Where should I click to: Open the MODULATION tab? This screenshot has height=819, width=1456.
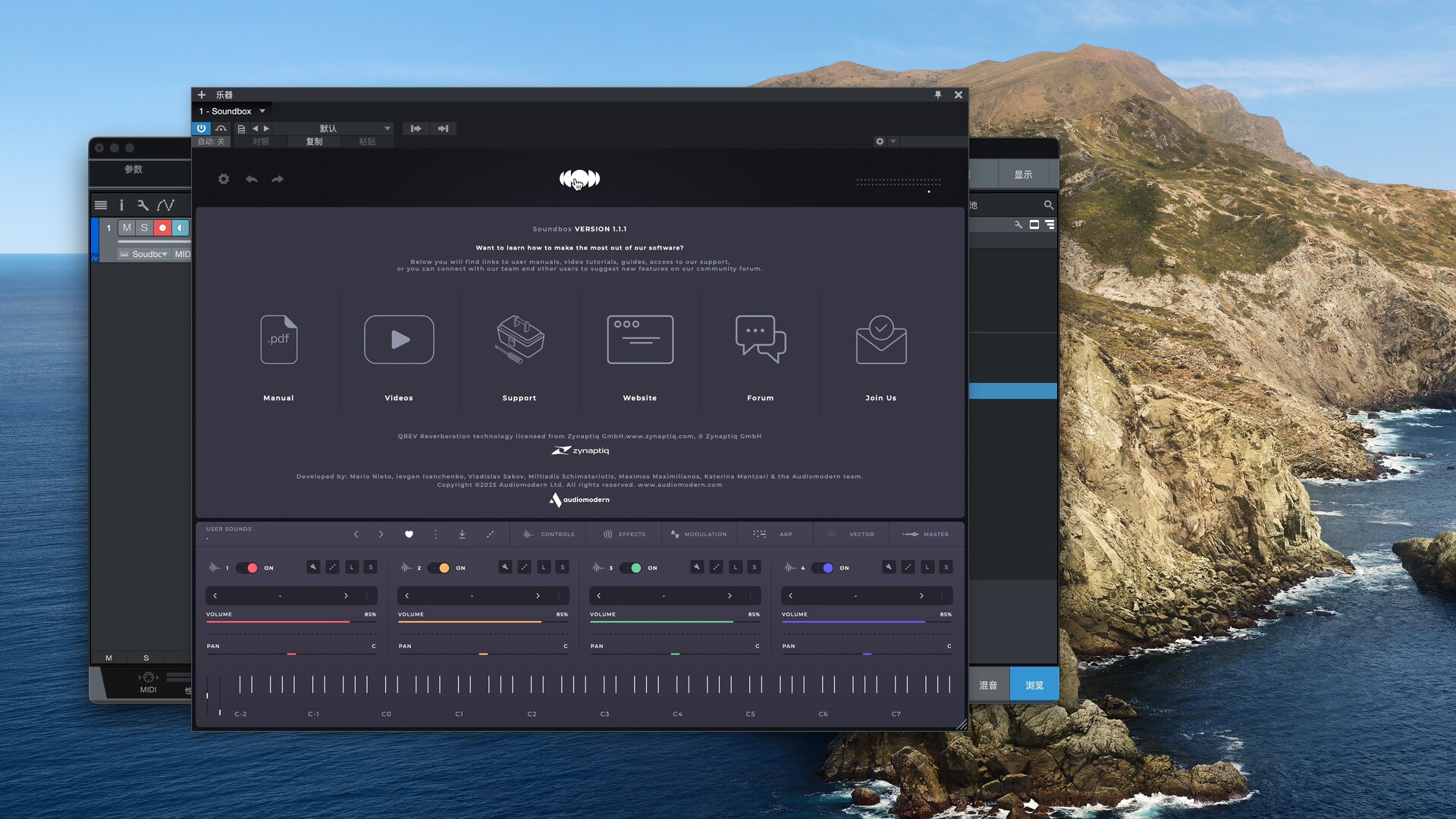coord(698,535)
